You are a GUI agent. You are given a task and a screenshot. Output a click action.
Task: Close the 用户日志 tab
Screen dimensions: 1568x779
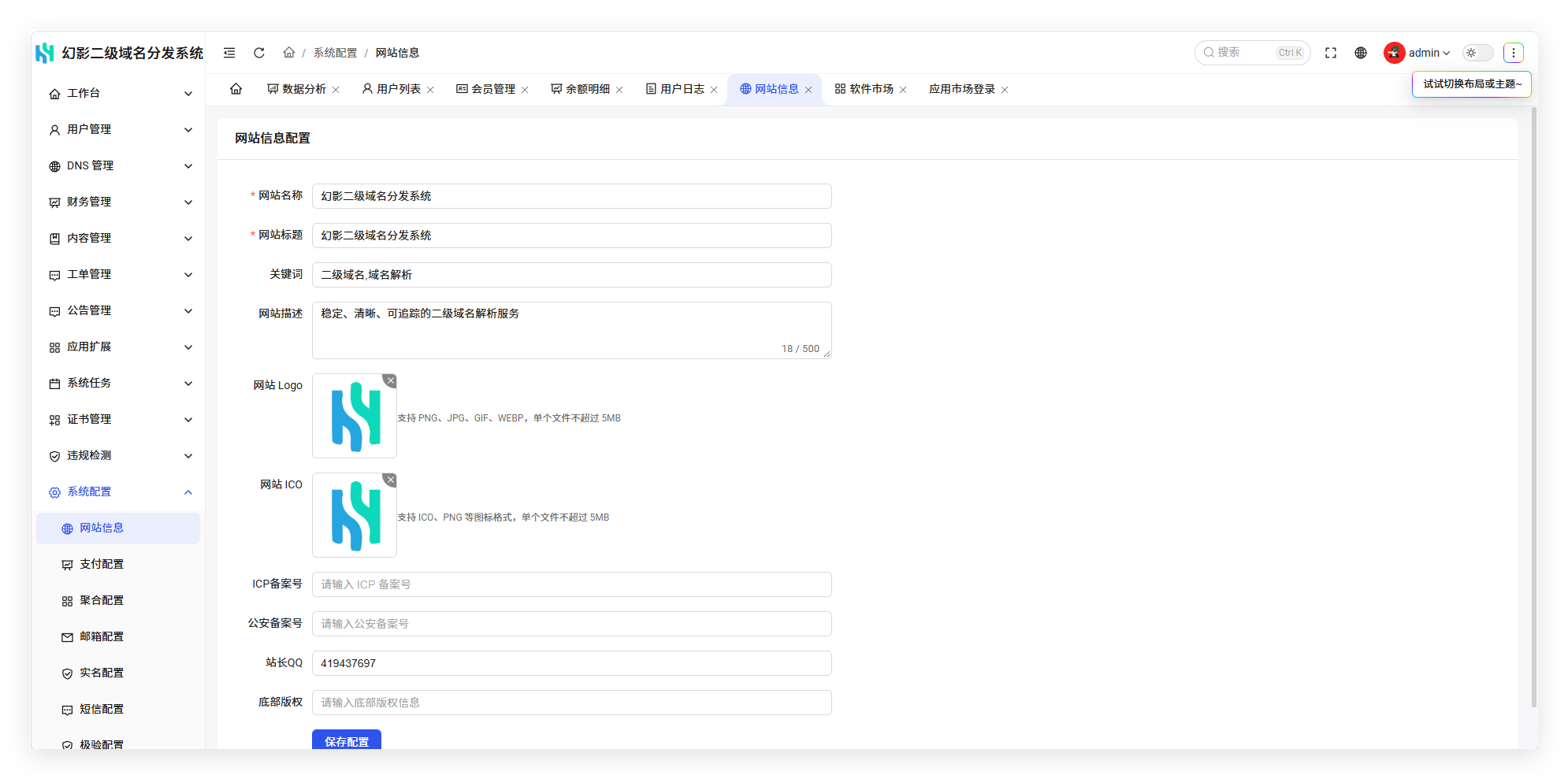(714, 90)
